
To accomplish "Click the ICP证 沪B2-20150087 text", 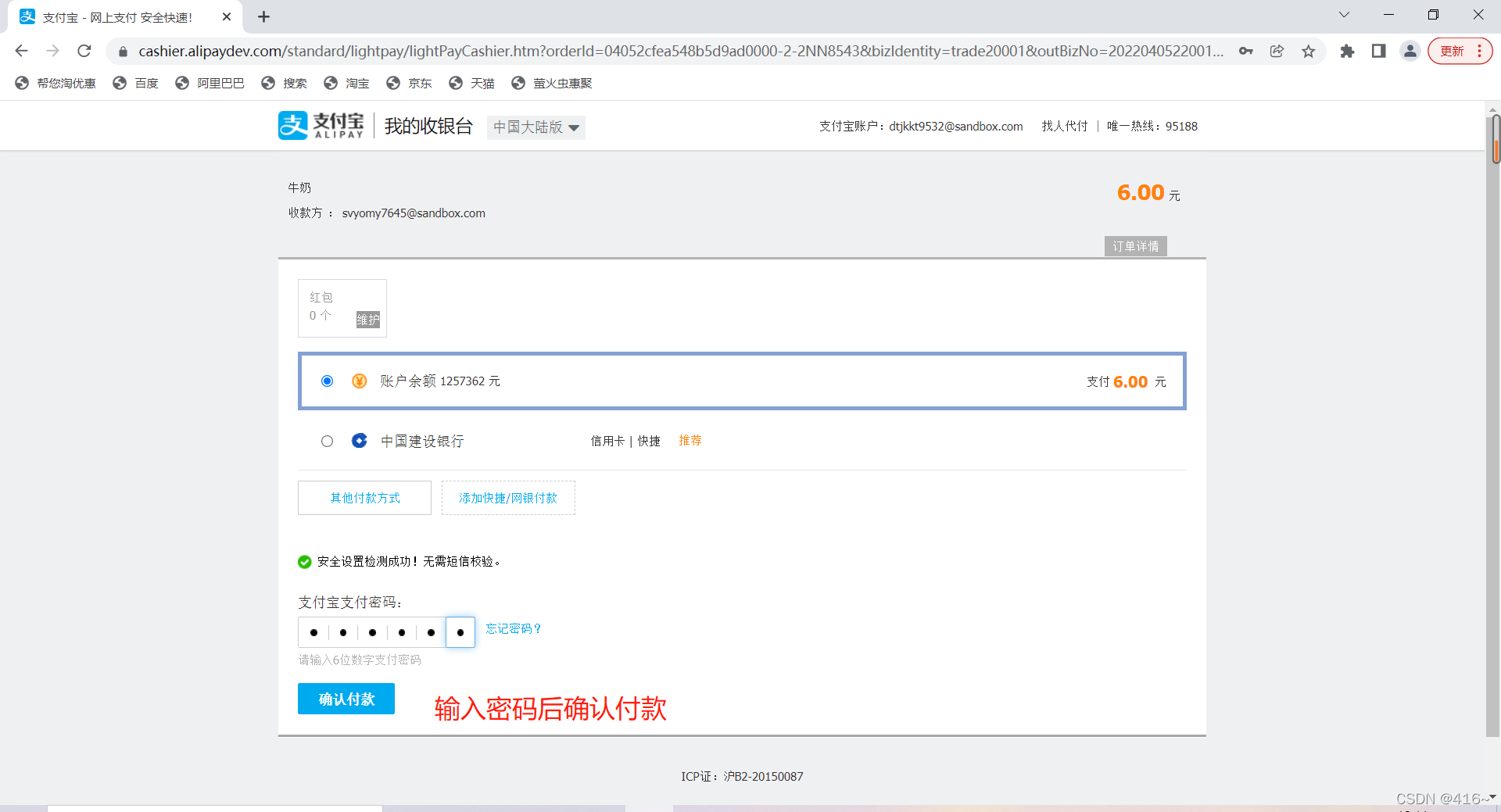I will pyautogui.click(x=742, y=776).
